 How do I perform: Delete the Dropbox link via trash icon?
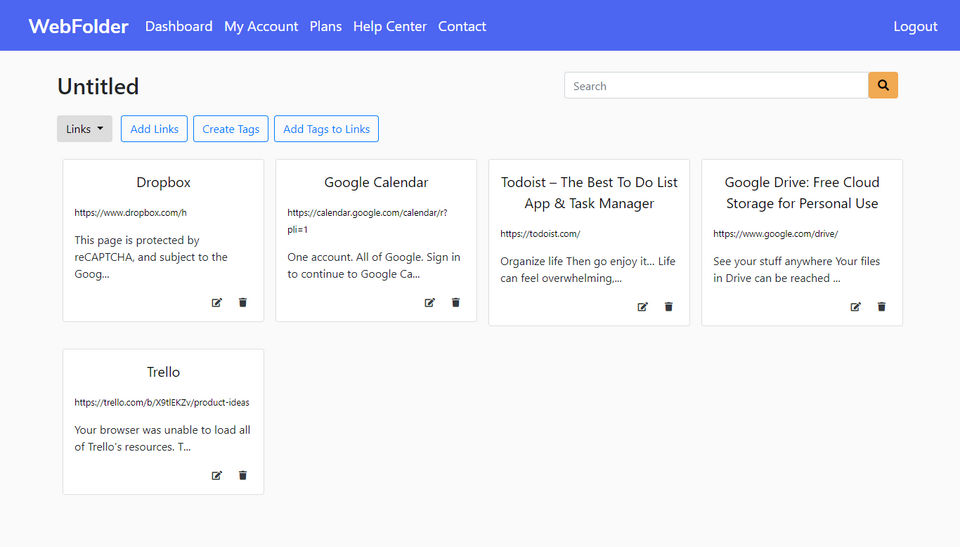coord(243,303)
